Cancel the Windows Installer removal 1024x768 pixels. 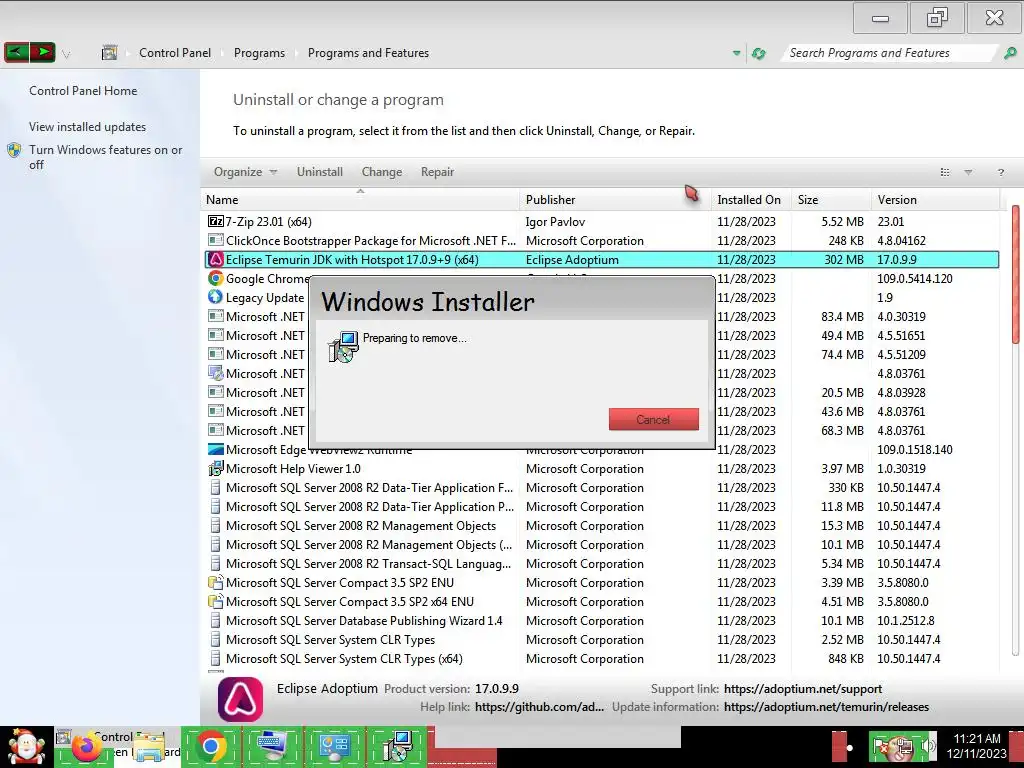coord(654,419)
